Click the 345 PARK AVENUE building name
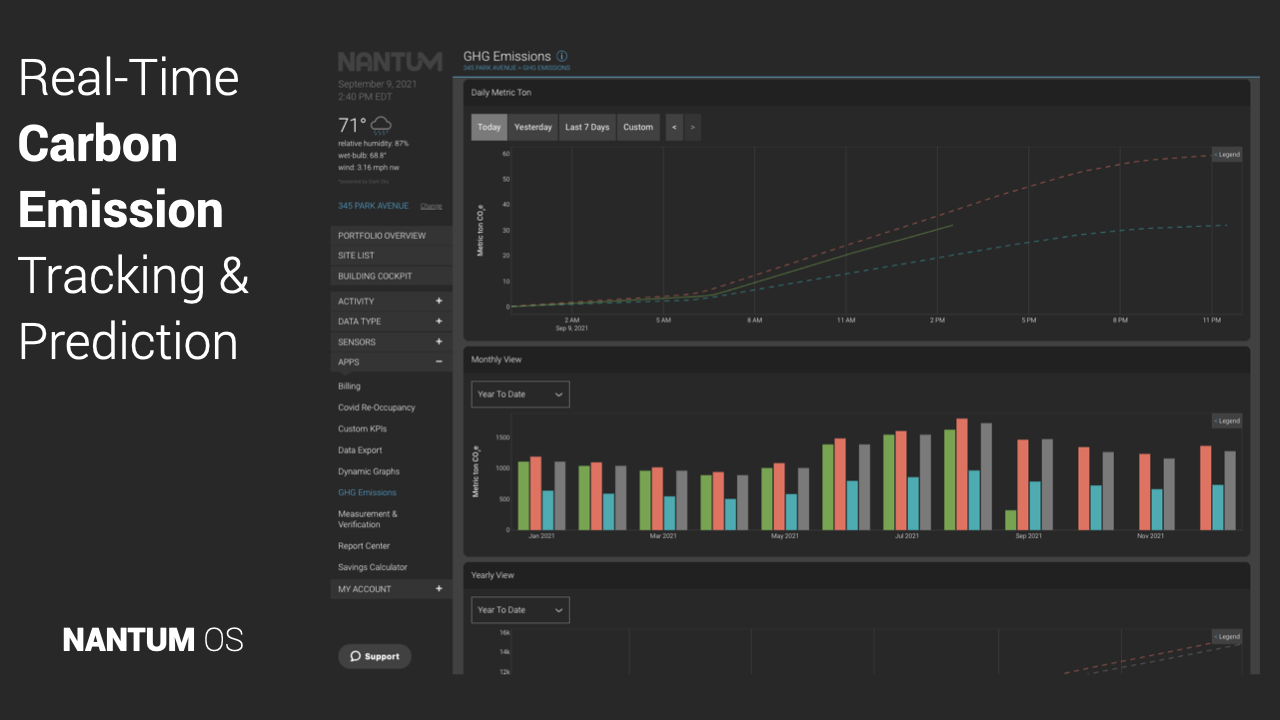The image size is (1280, 720). tap(373, 206)
